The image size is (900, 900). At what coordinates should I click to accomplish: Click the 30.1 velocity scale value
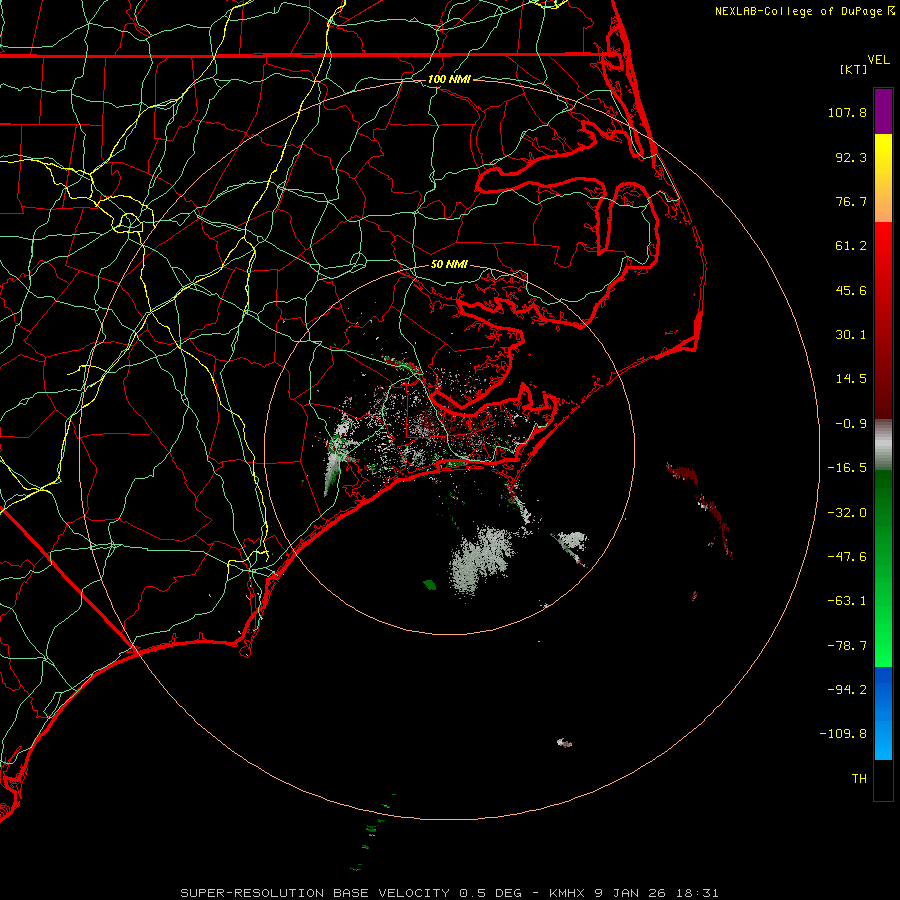coord(851,335)
